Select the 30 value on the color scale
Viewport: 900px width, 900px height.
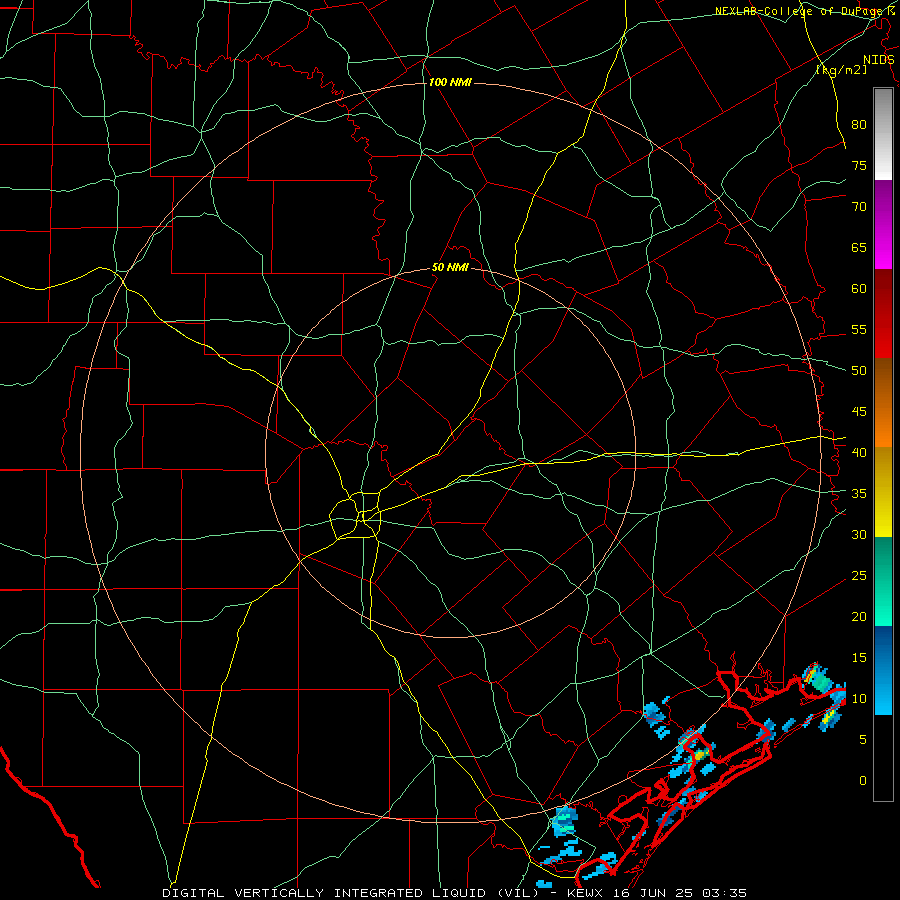tap(859, 535)
